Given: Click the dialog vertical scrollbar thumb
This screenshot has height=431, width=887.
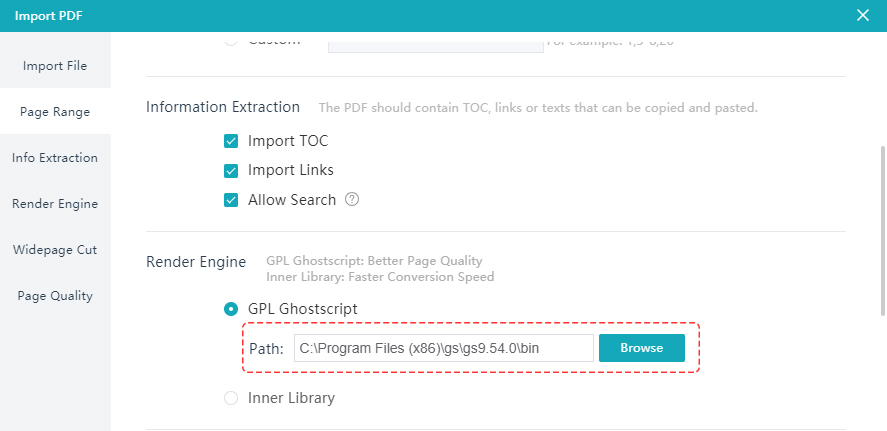Looking at the screenshot, I should tap(884, 230).
